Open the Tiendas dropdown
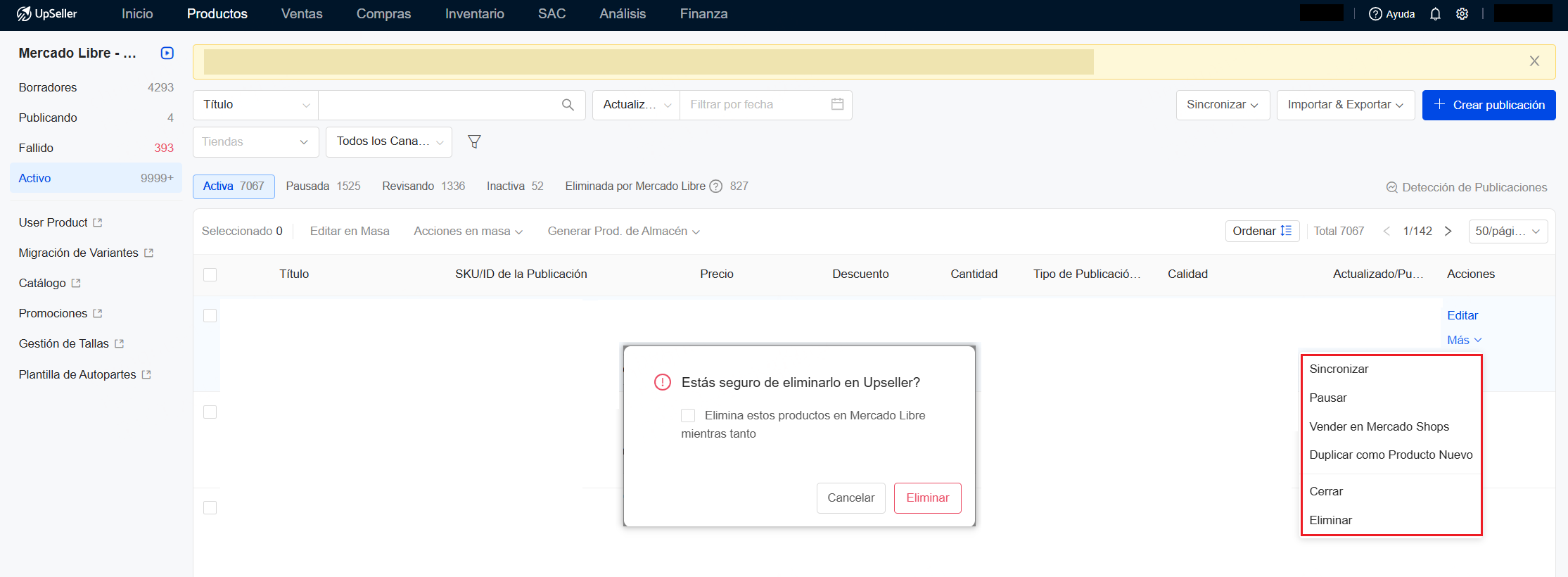 coord(255,141)
